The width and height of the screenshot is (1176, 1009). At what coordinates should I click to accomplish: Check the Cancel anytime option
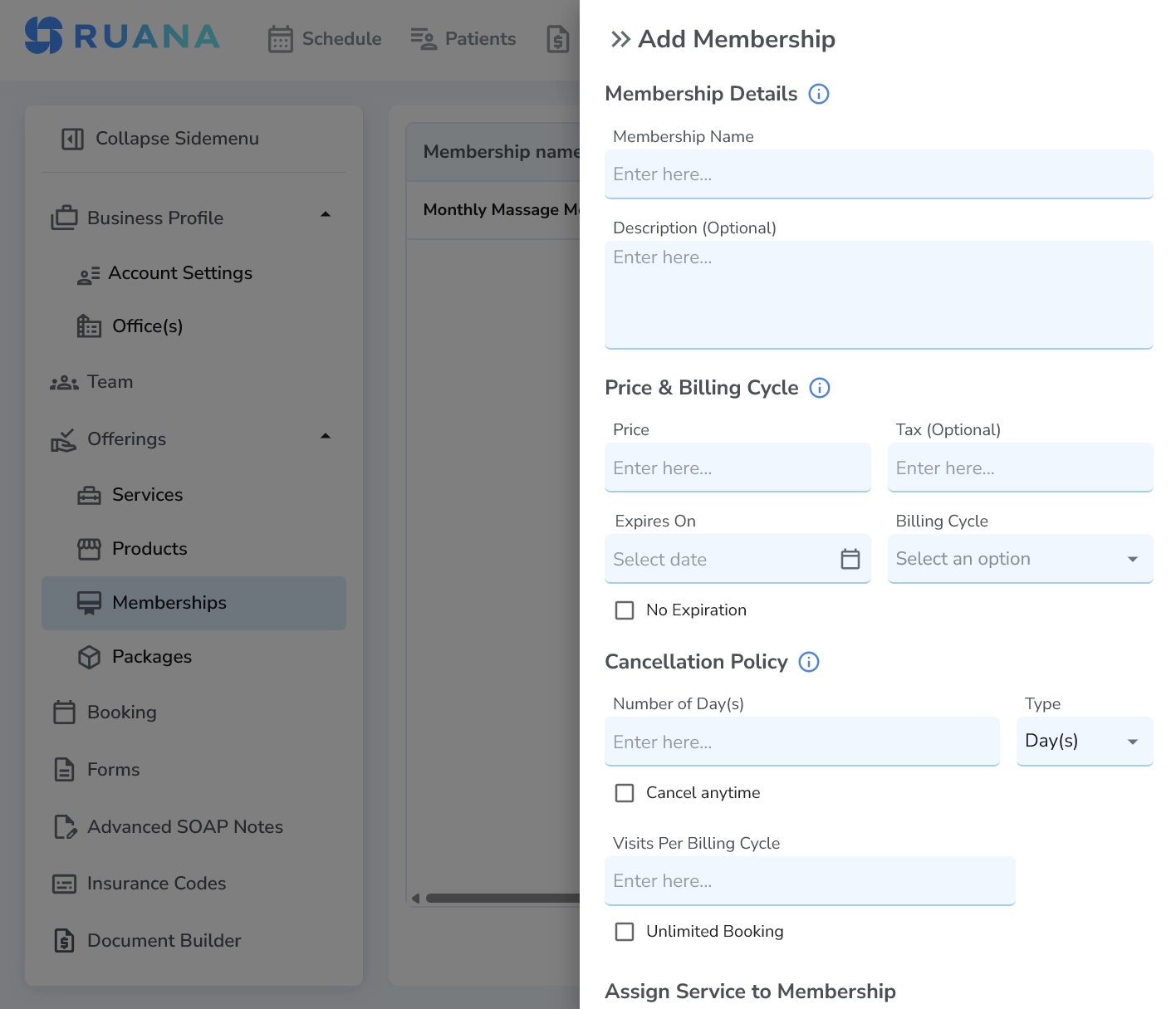coord(625,793)
